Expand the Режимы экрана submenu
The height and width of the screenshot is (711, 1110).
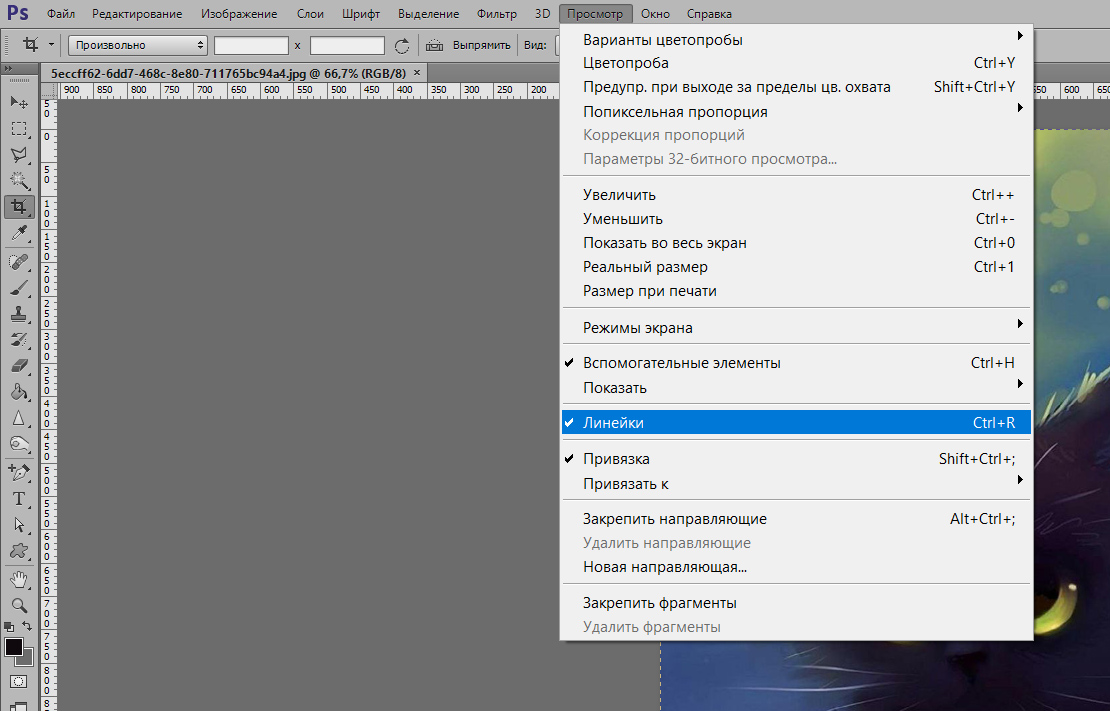(x=637, y=328)
